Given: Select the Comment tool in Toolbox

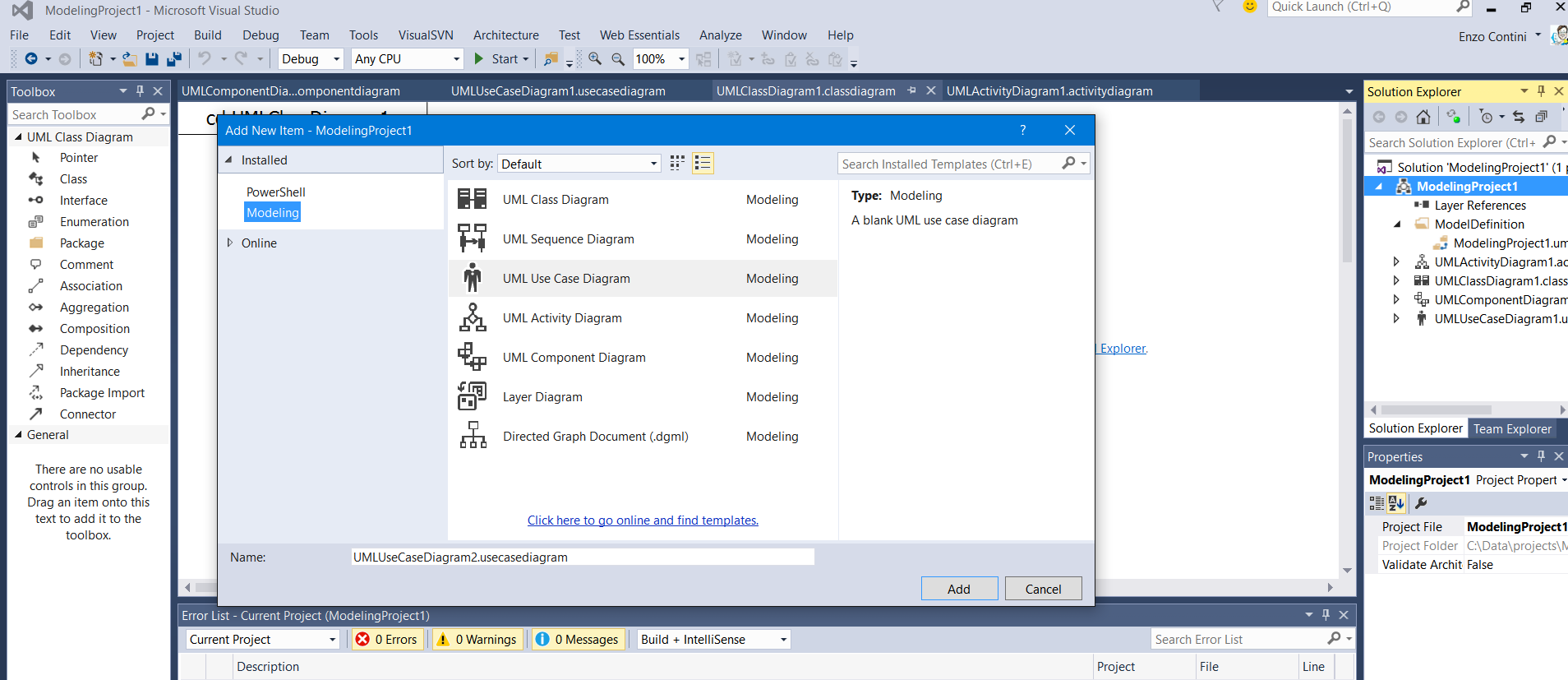Looking at the screenshot, I should pos(86,265).
